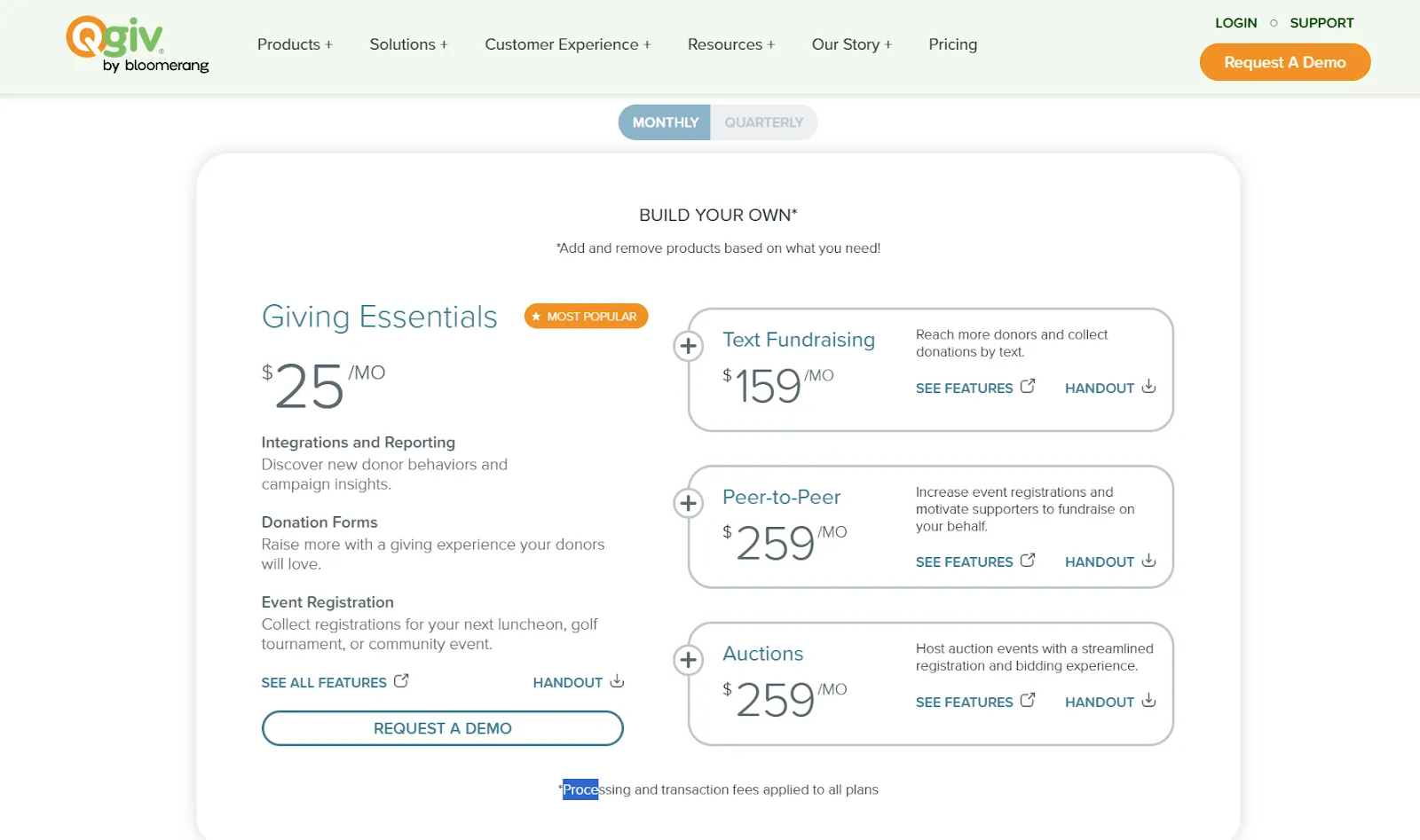
Task: Switch billing to Monthly
Action: 665,122
